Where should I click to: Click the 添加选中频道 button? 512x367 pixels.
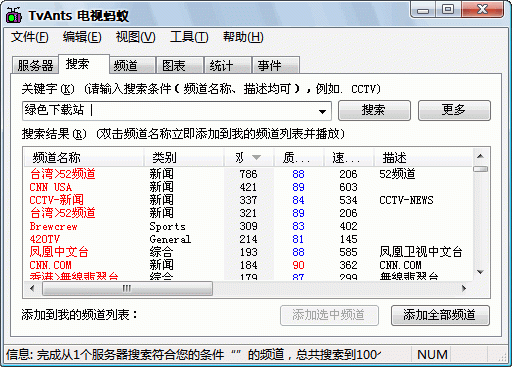pos(329,315)
